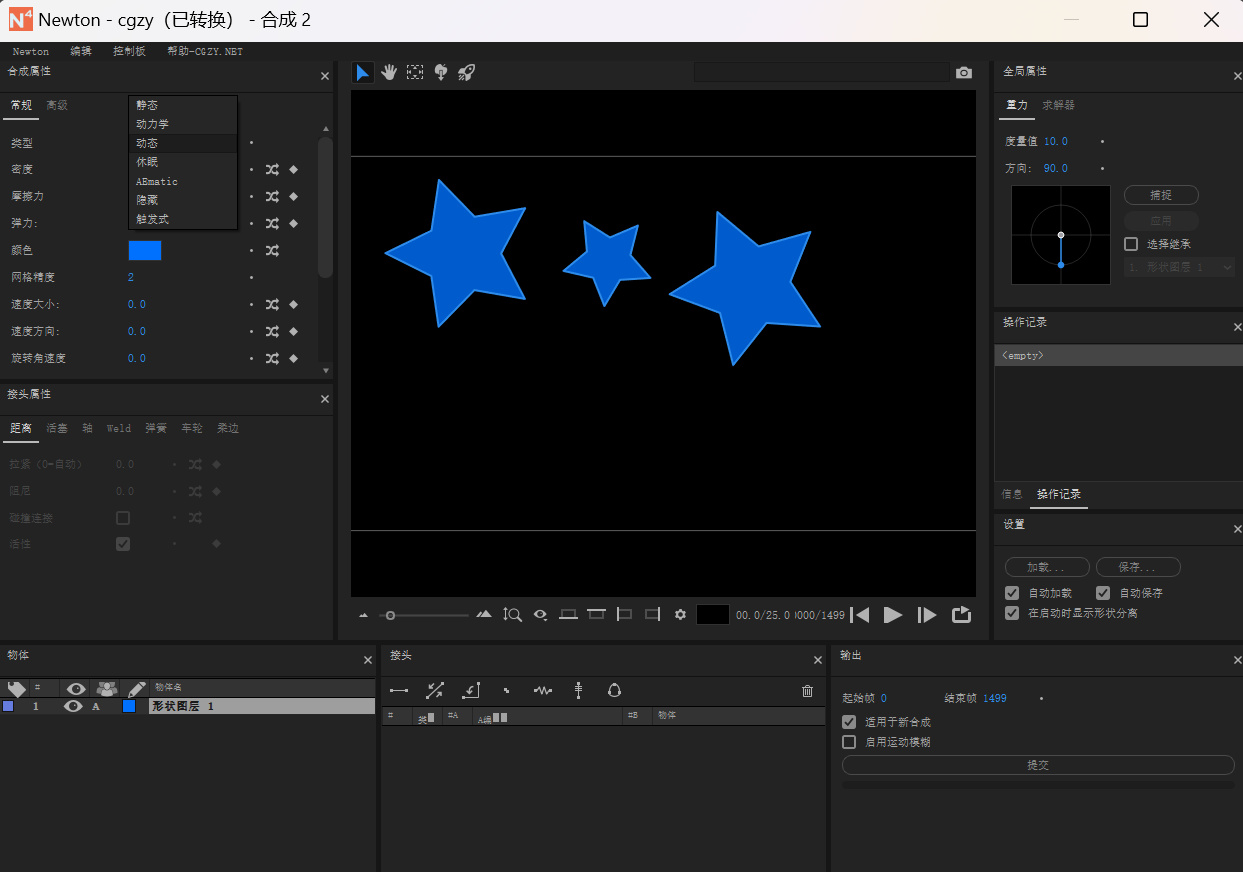1243x872 pixels.
Task: Uncheck the 自动保存 checkbox
Action: point(1103,593)
